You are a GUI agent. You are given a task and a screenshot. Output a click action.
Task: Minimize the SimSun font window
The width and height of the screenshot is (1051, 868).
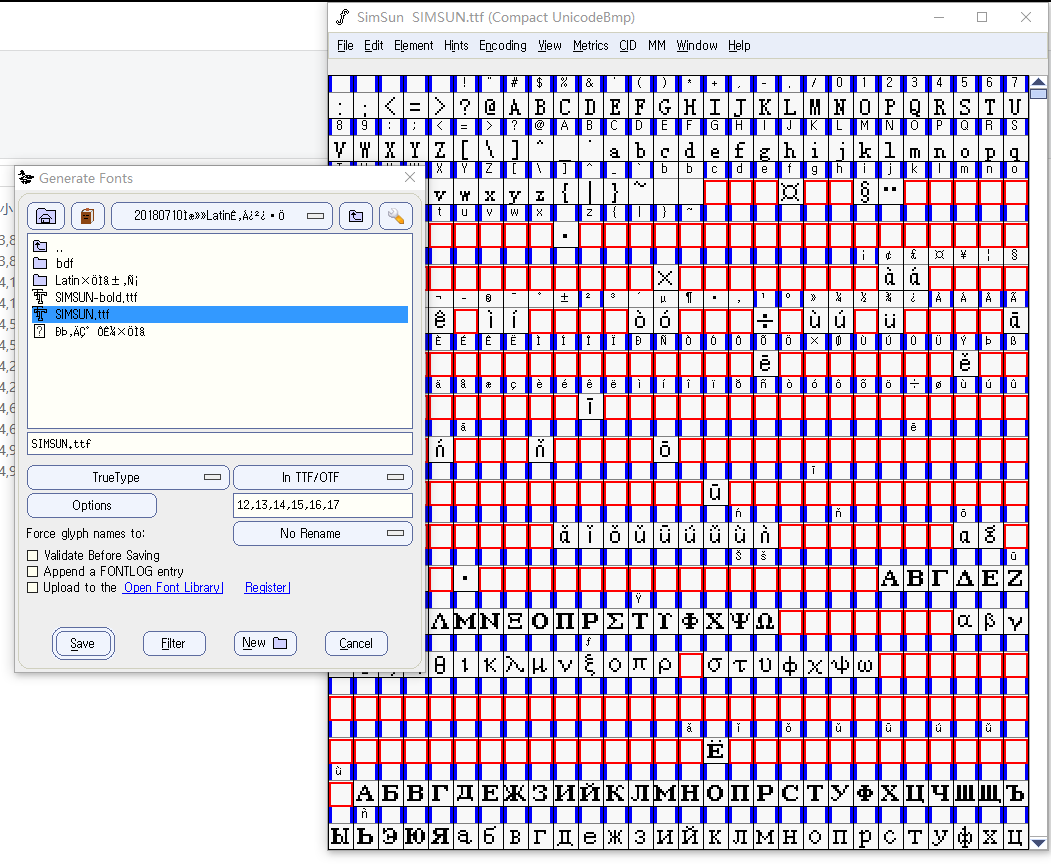(x=939, y=17)
